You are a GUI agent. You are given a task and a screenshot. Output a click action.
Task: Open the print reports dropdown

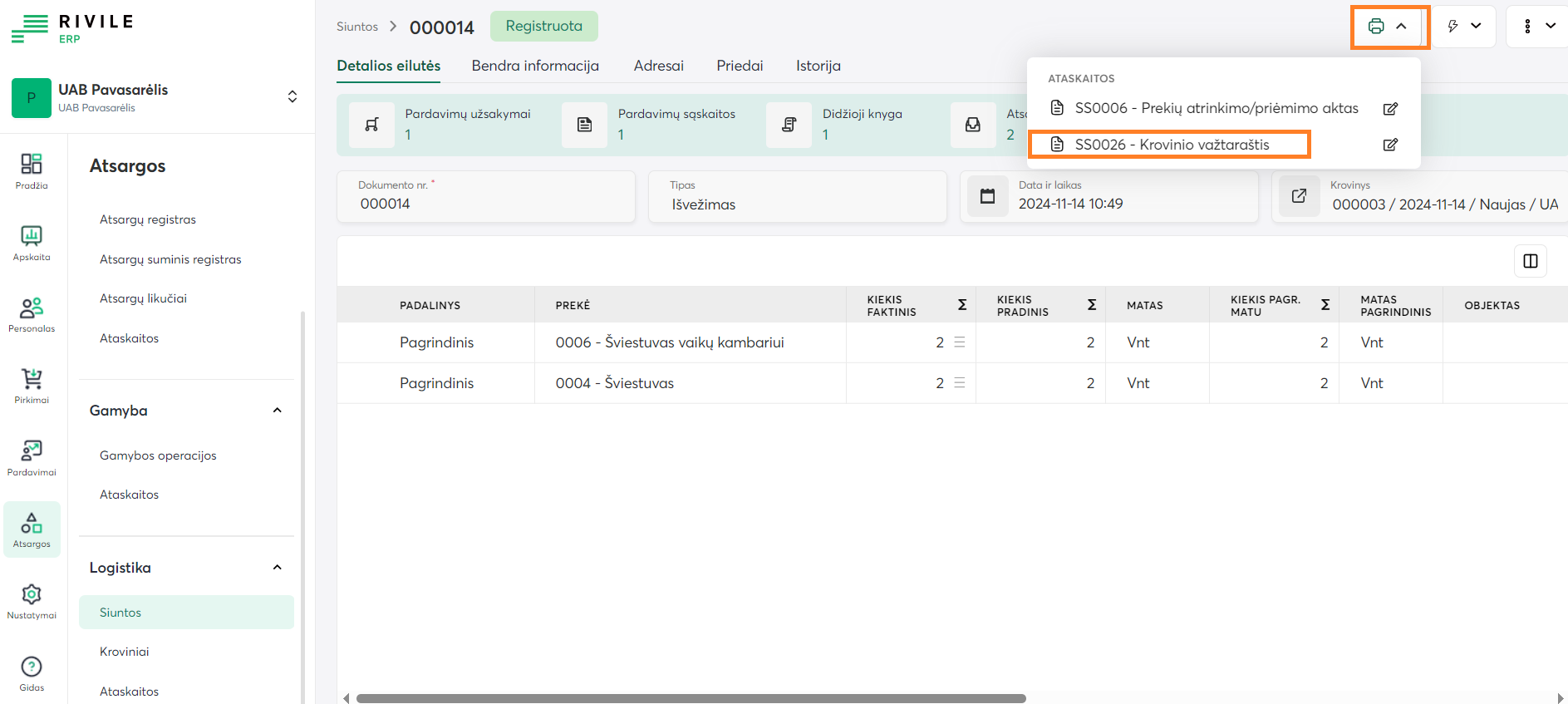tap(1389, 27)
